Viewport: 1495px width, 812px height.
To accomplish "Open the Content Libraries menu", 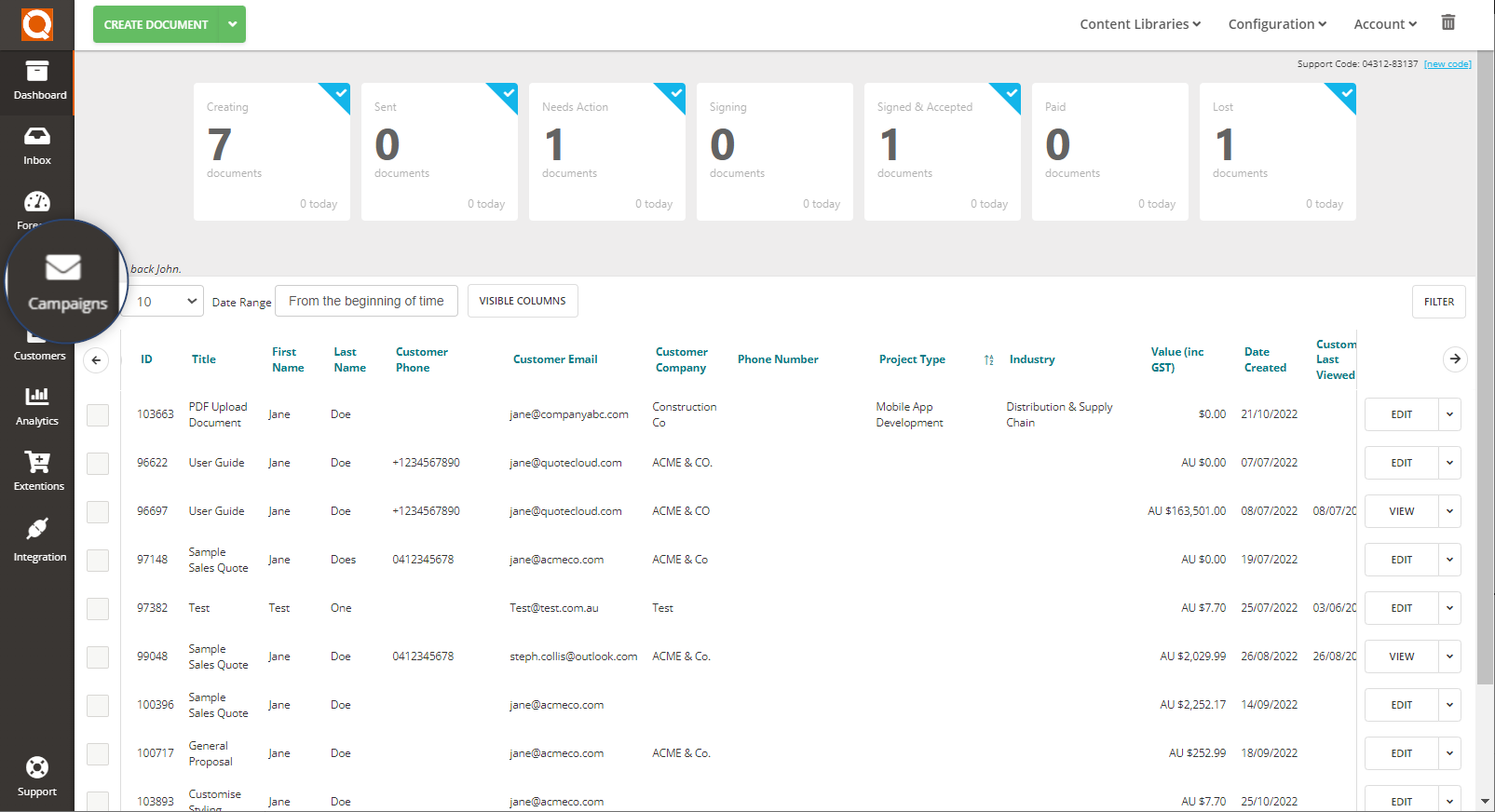I will 1139,24.
